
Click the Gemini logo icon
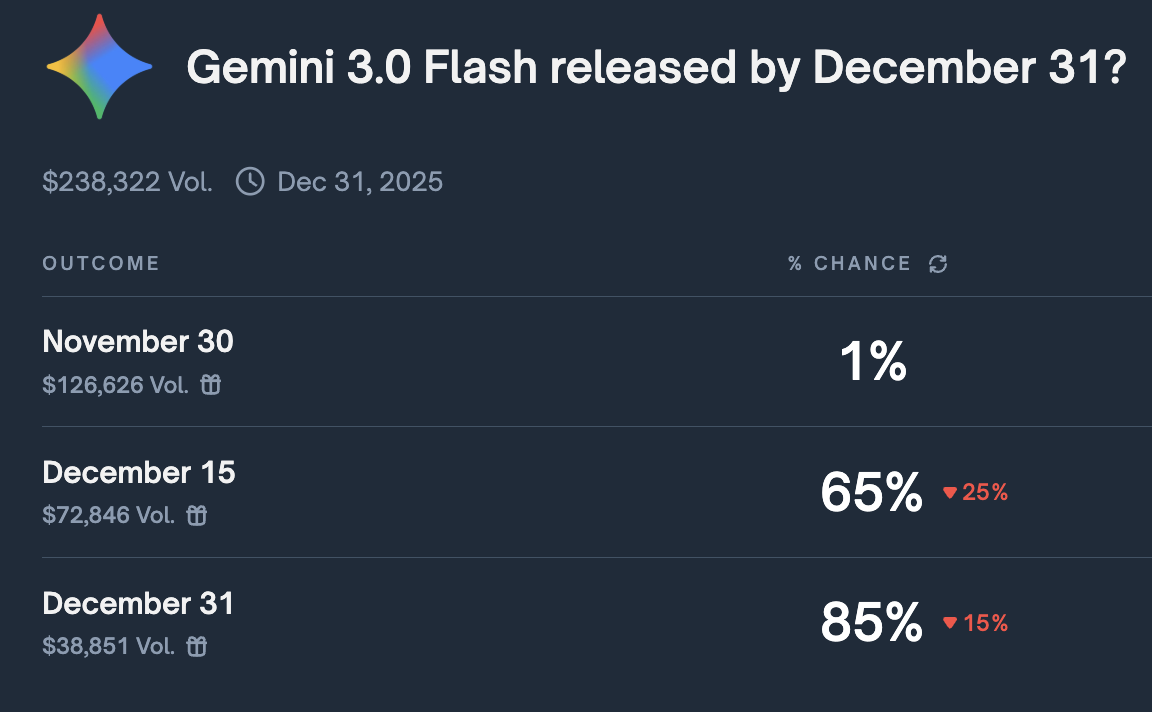[99, 68]
